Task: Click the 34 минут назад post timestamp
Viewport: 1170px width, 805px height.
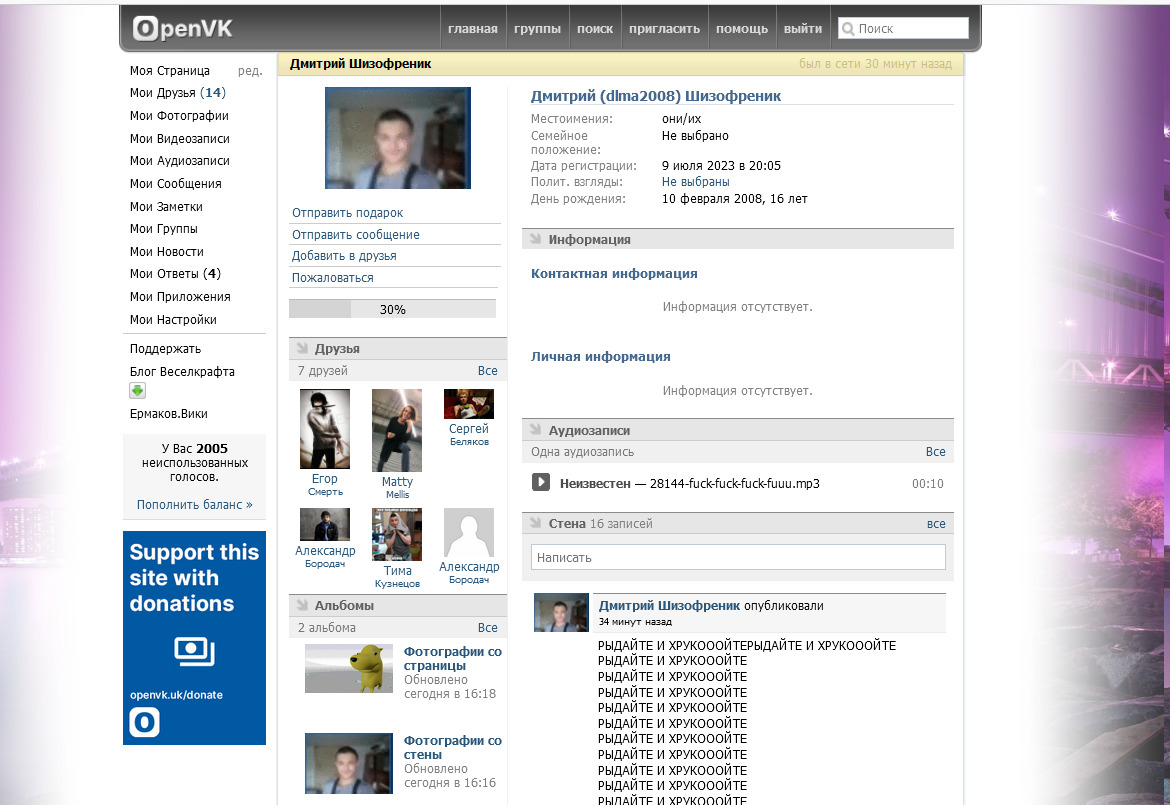Action: click(635, 621)
